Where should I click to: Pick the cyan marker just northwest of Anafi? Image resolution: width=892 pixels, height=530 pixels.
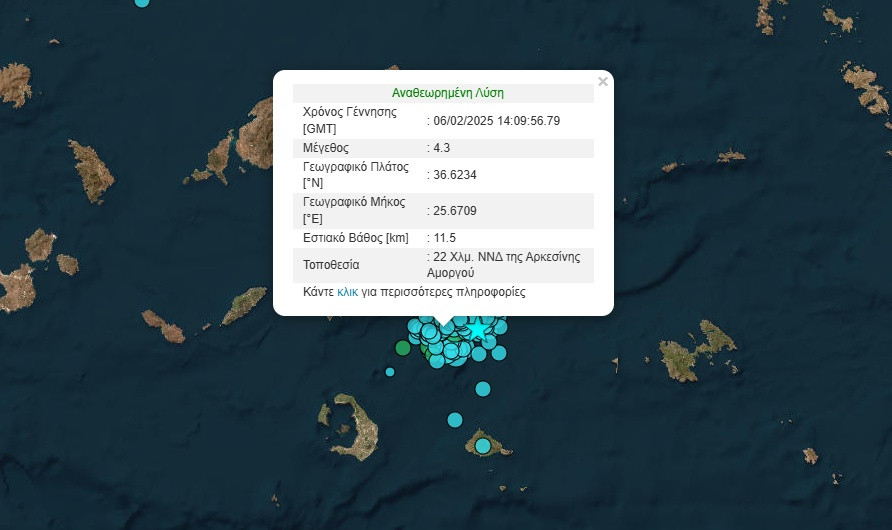pos(455,420)
